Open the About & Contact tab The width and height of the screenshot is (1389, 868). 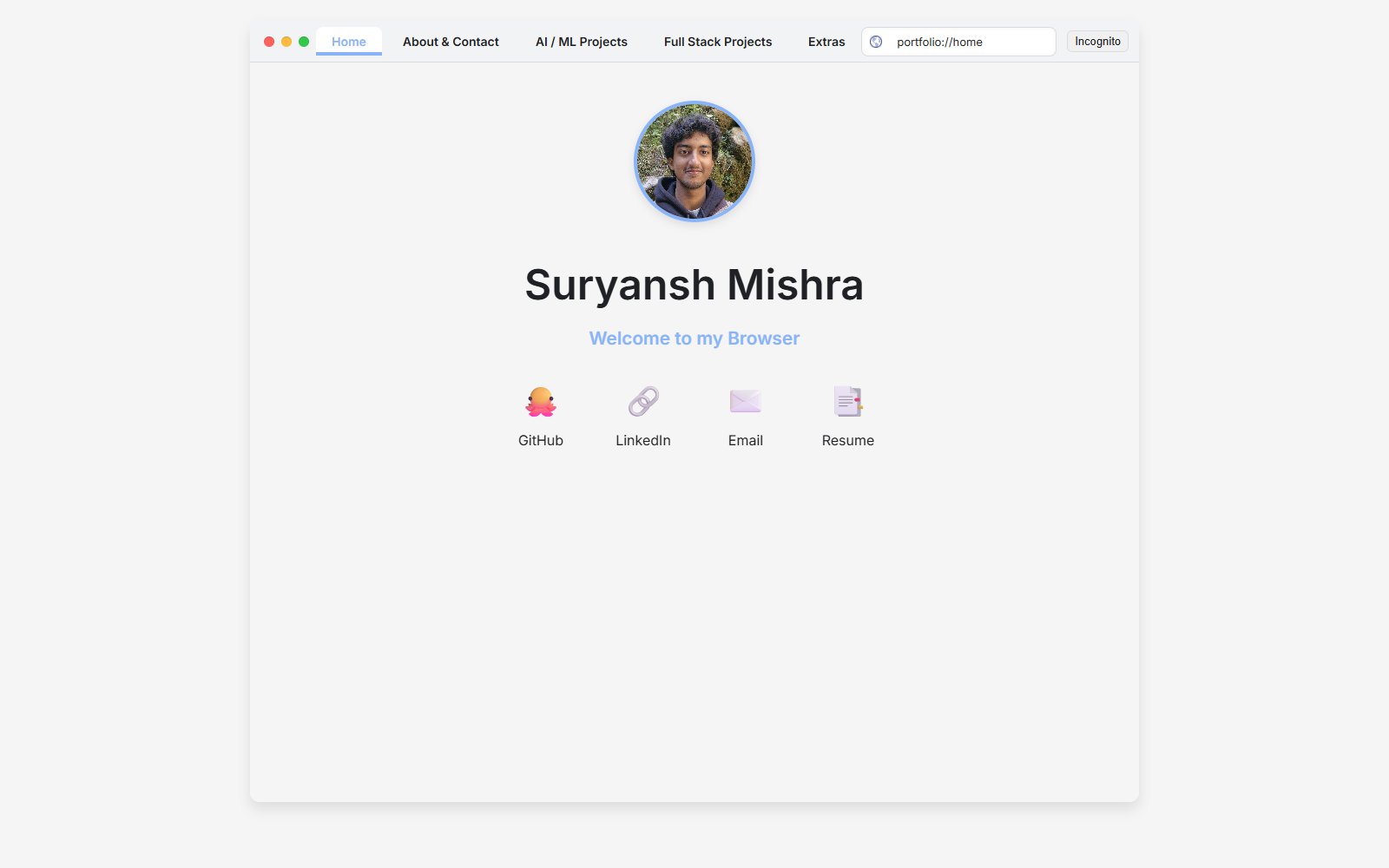pyautogui.click(x=451, y=42)
